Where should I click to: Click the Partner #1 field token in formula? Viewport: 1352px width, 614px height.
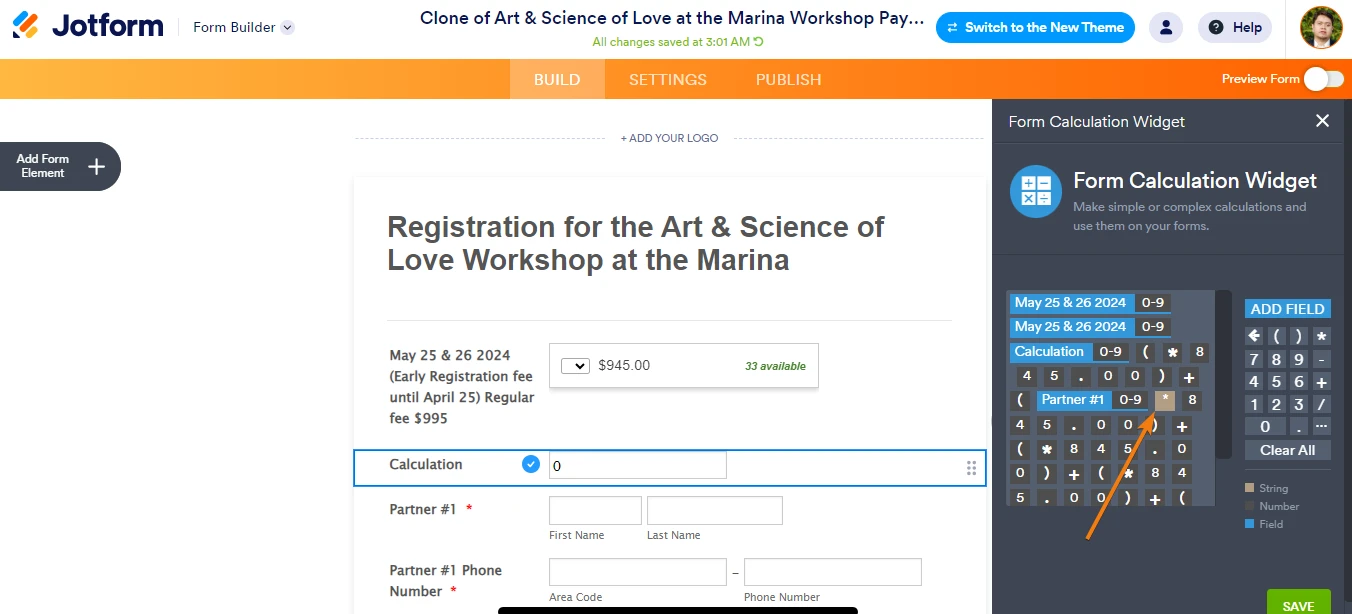click(1072, 400)
